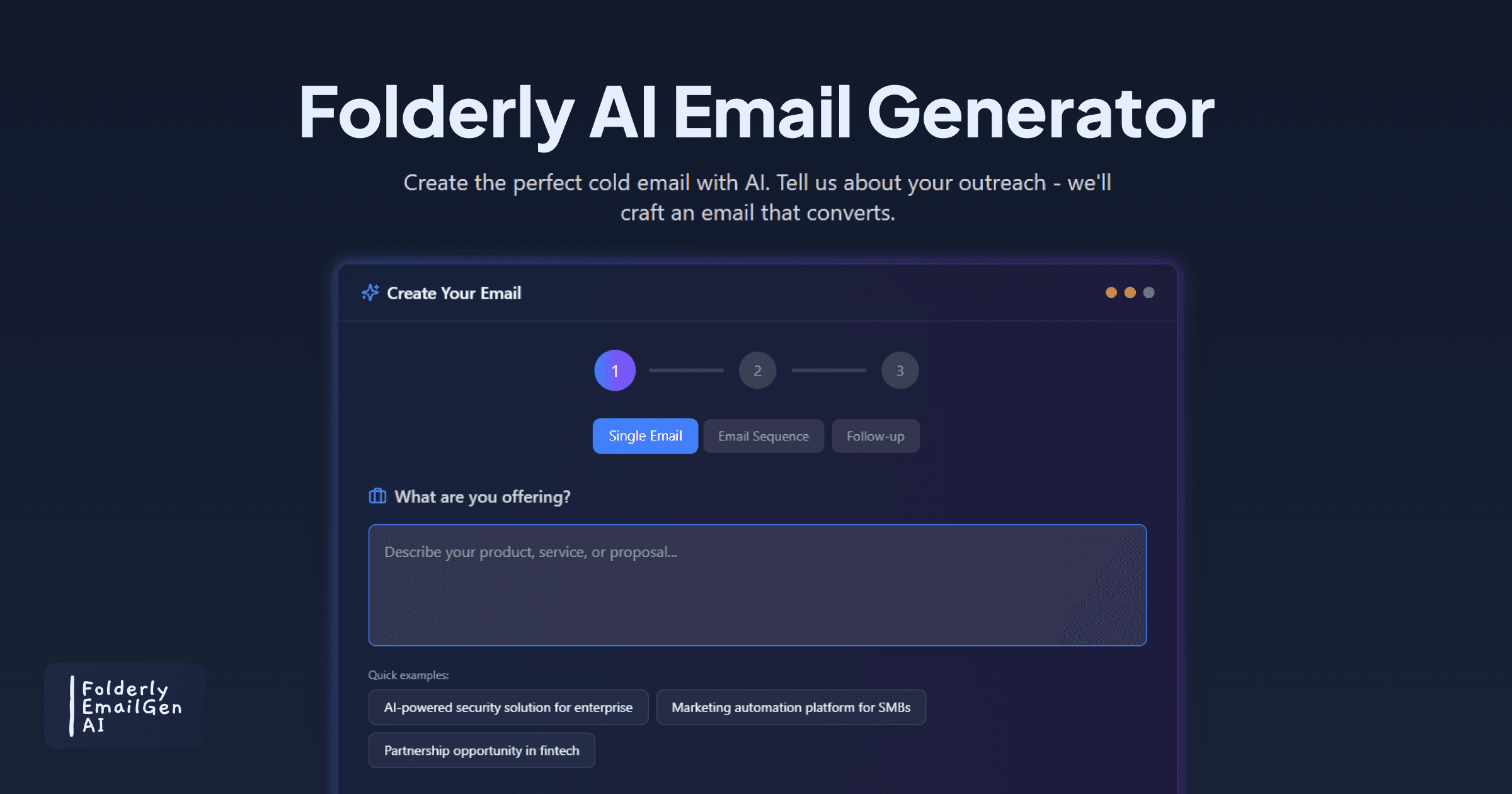Image resolution: width=1512 pixels, height=794 pixels.
Task: Click the yellow window dot in the card header
Action: tap(1130, 292)
